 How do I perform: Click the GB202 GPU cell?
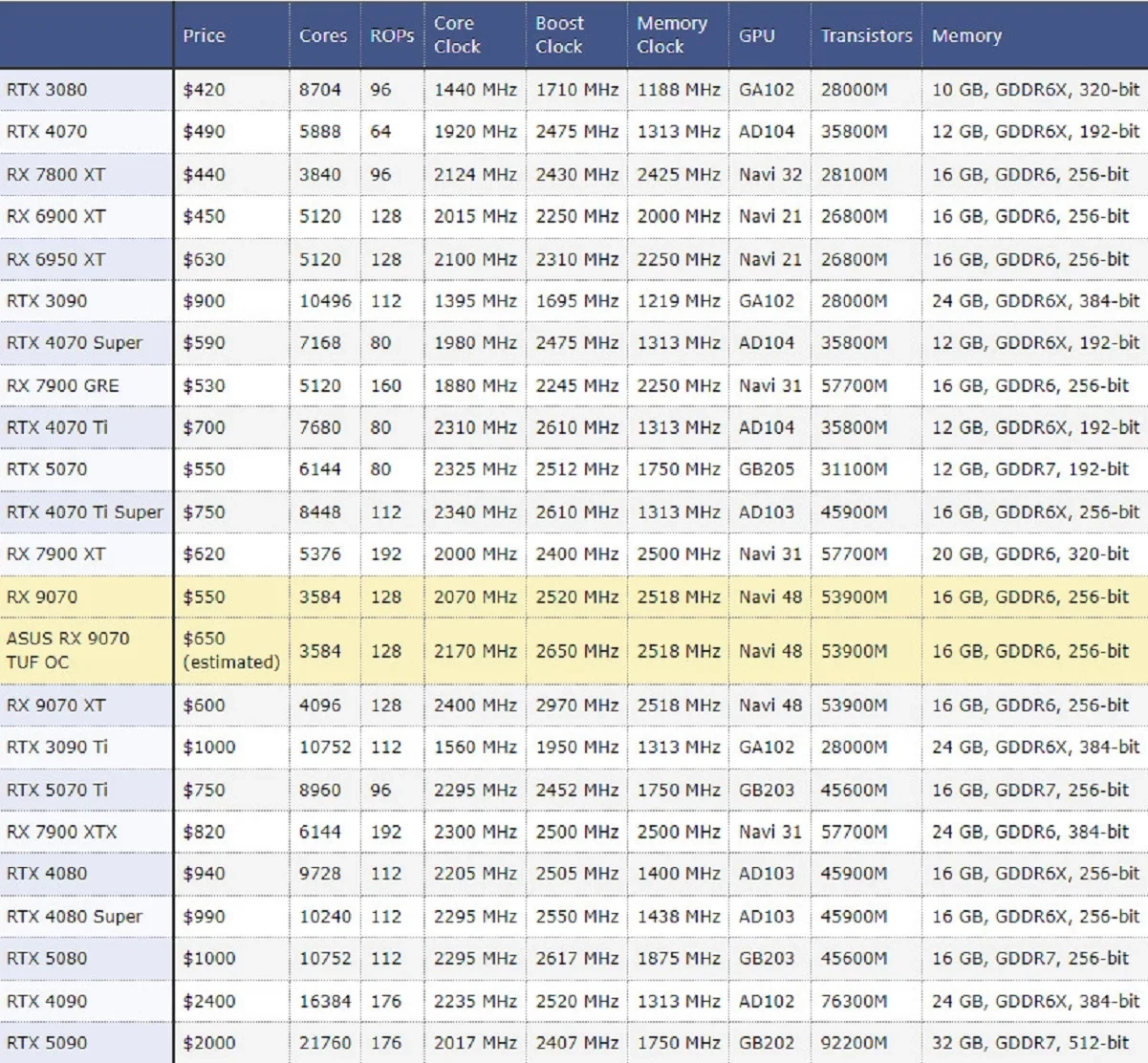[766, 1043]
